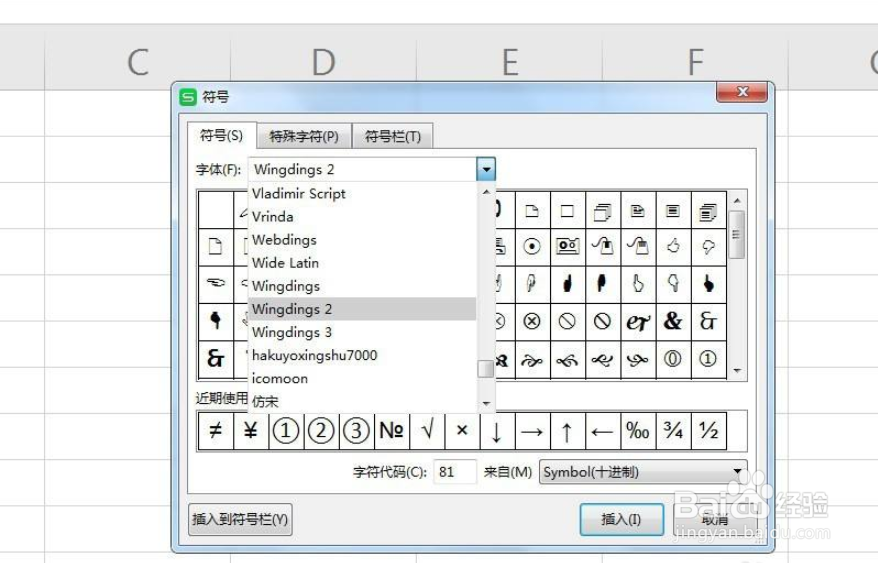
Task: Select the × multiplication symbol
Action: 462,431
